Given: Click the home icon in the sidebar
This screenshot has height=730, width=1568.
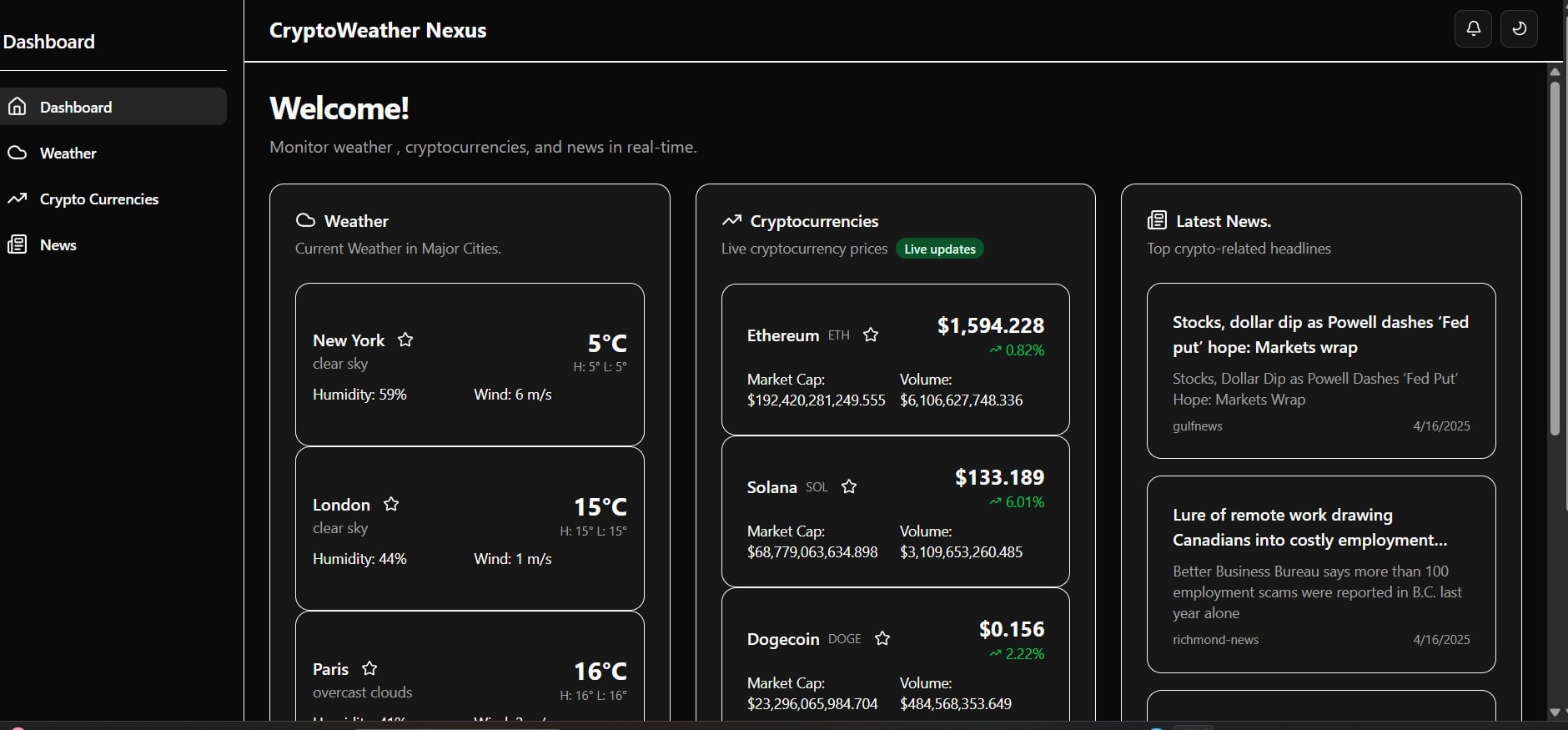Looking at the screenshot, I should 18,107.
